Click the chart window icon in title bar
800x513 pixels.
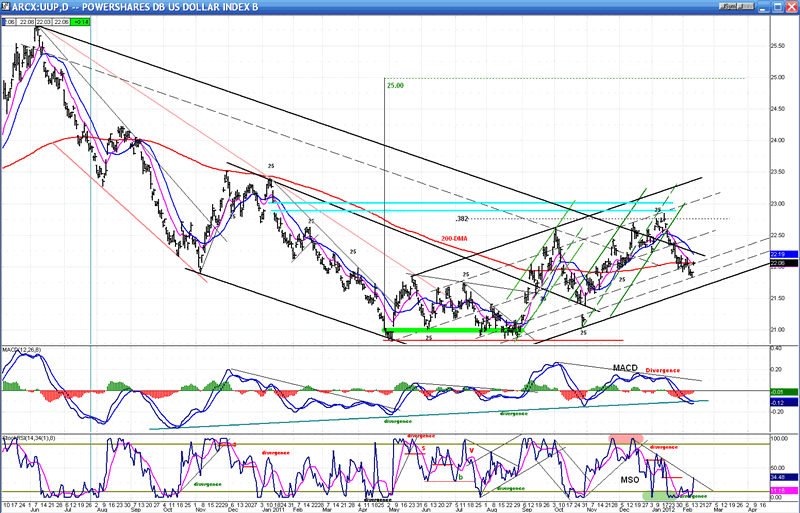click(7, 7)
